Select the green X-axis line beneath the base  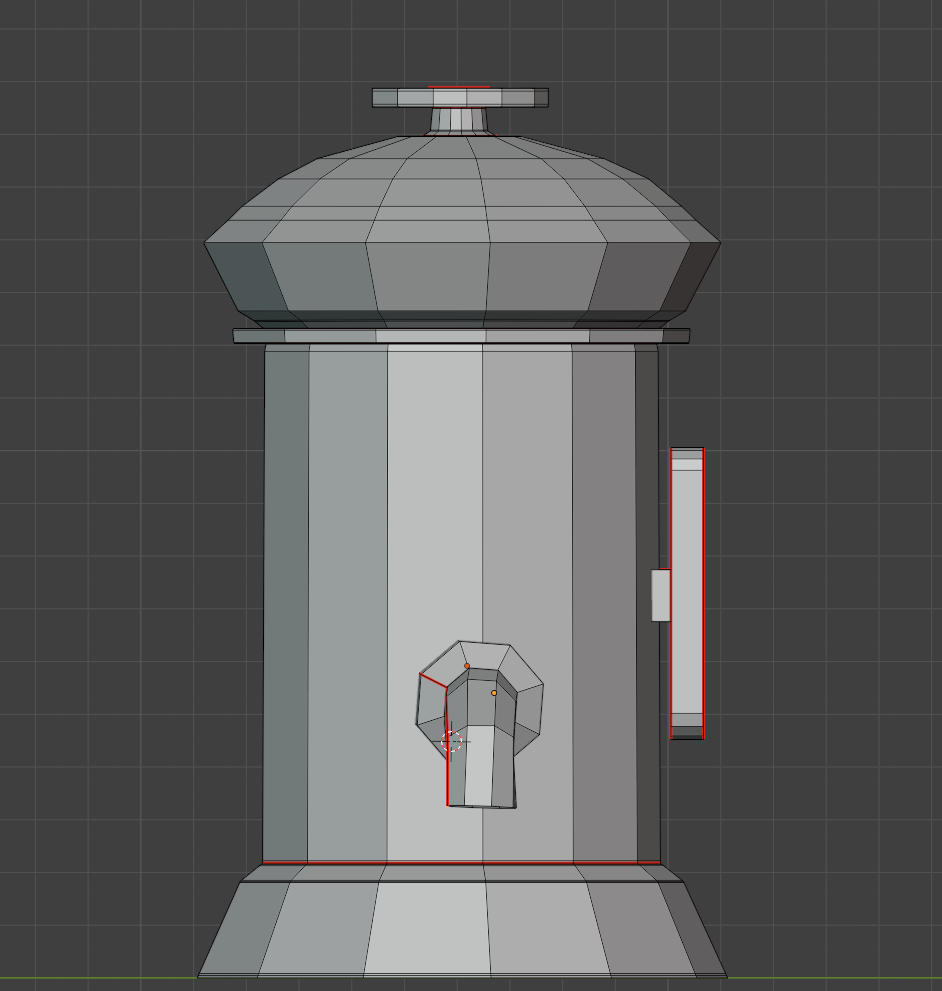point(100,978)
